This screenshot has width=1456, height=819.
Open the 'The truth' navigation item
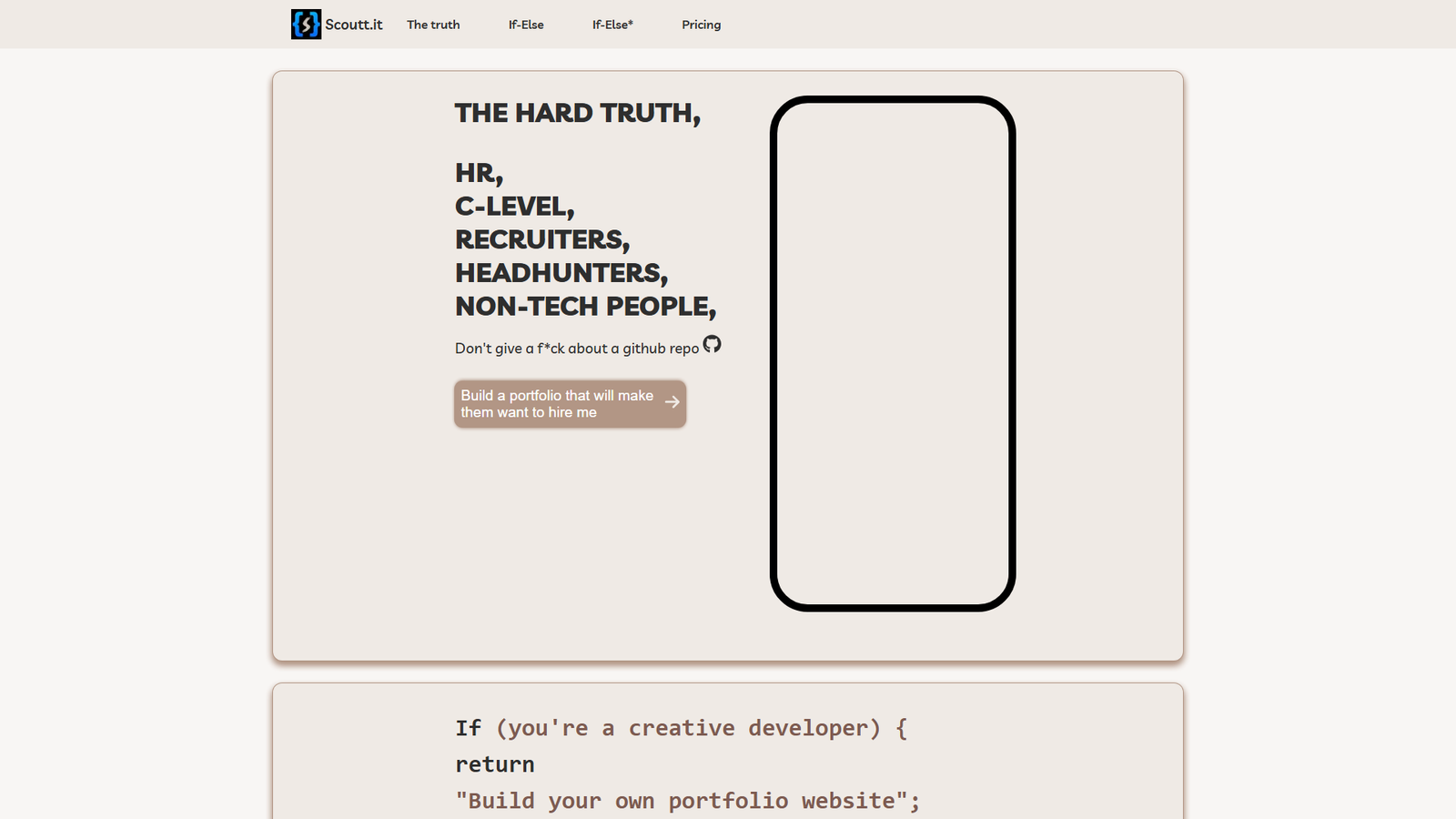(433, 25)
